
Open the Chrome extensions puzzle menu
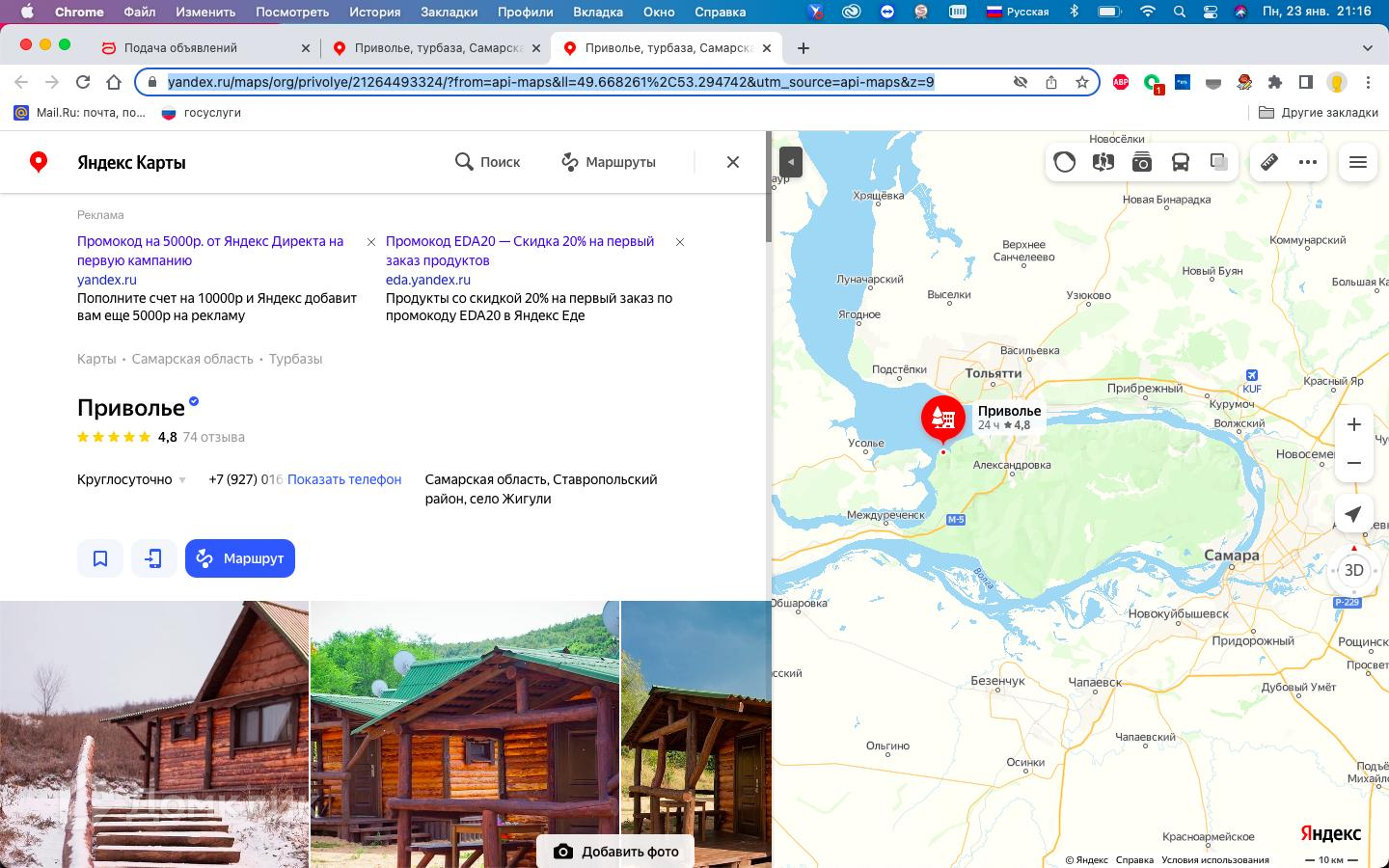(x=1275, y=82)
